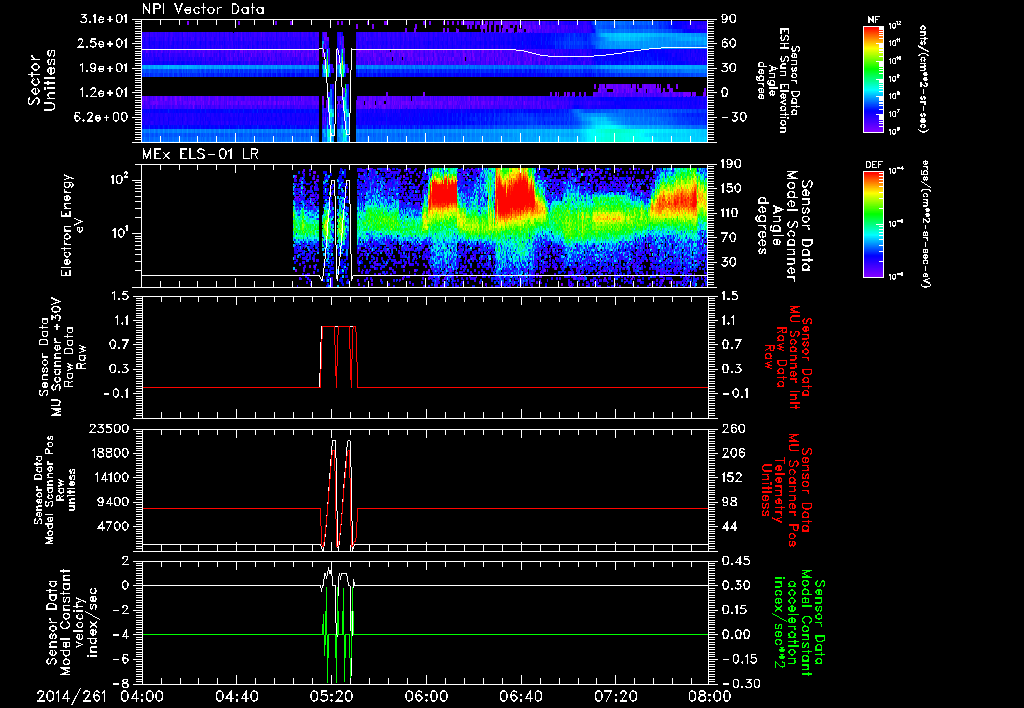Click the "90" sun elevation tick label

pos(728,19)
